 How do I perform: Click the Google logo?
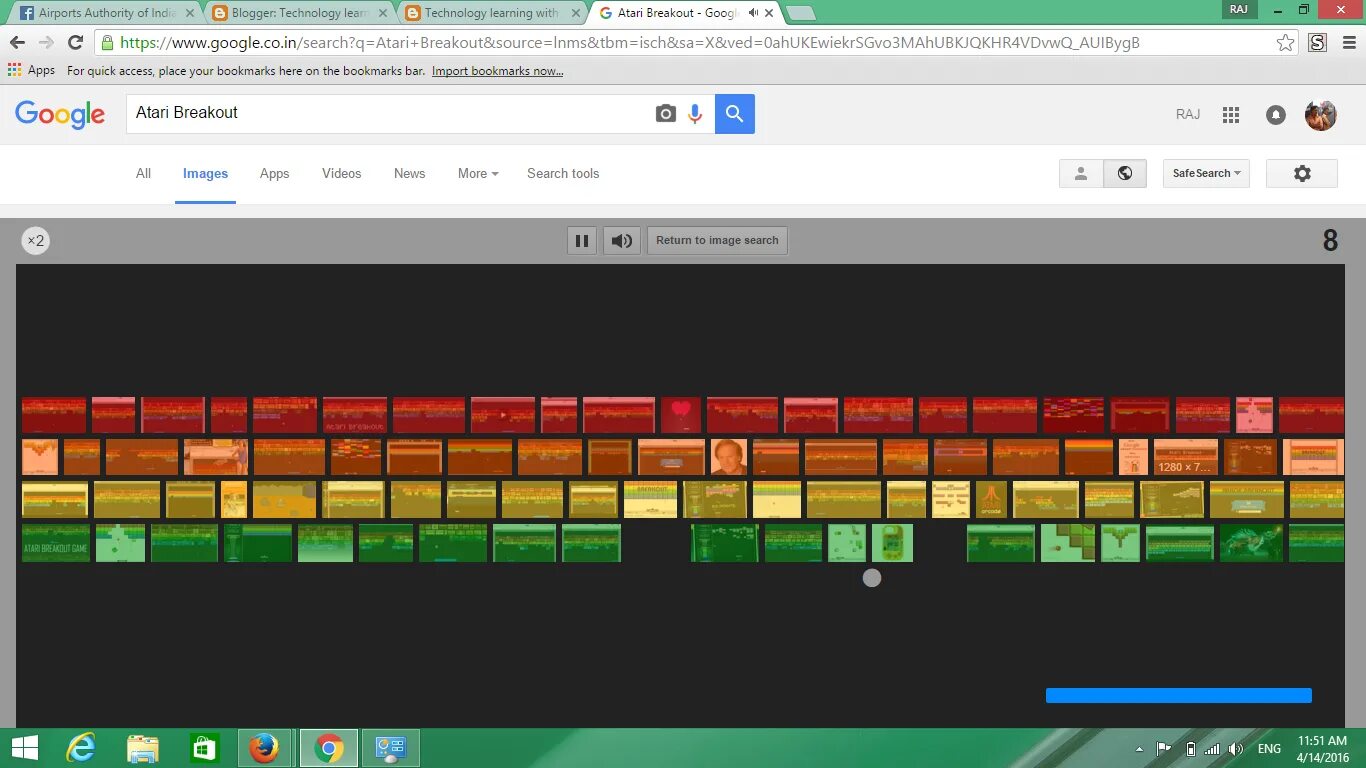tap(60, 114)
